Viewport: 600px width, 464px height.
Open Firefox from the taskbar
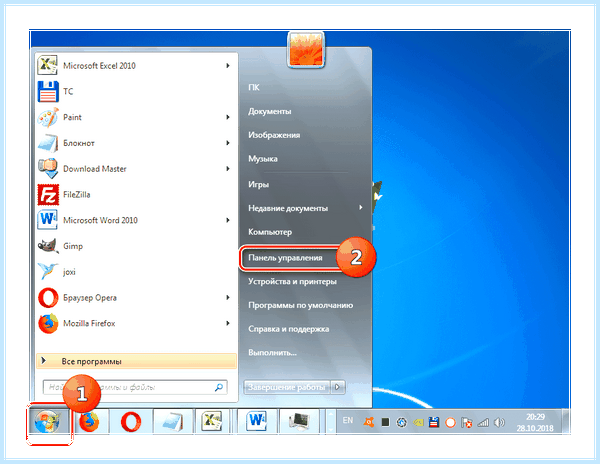pos(89,422)
